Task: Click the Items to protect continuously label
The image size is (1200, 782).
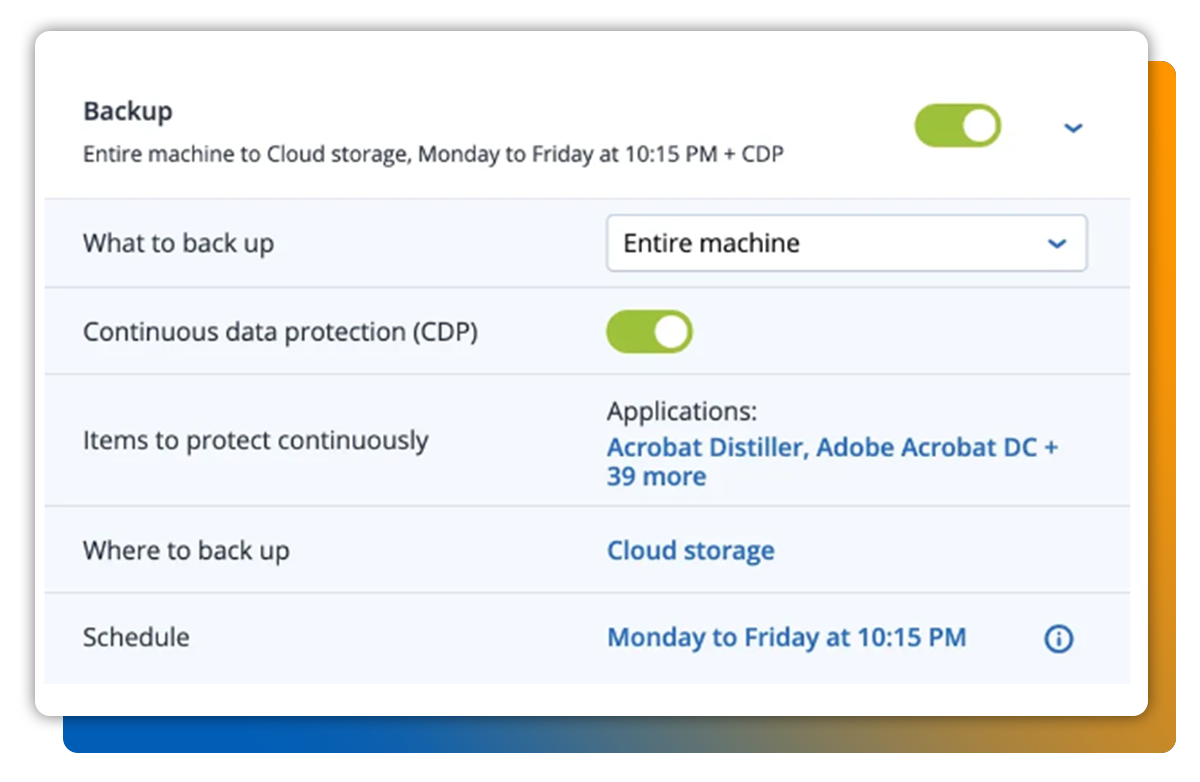Action: click(254, 440)
